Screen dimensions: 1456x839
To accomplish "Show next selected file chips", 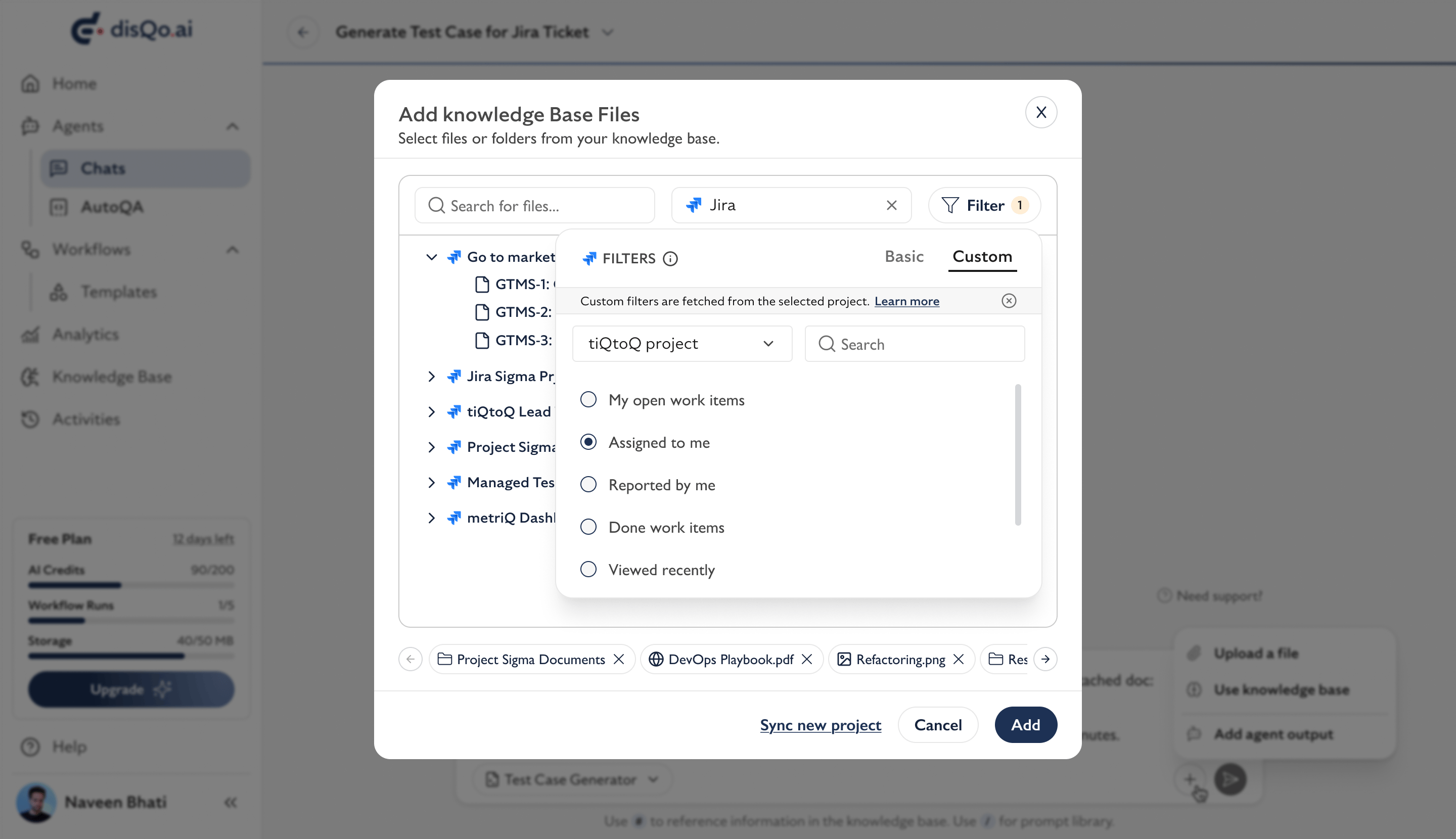I will (1045, 659).
